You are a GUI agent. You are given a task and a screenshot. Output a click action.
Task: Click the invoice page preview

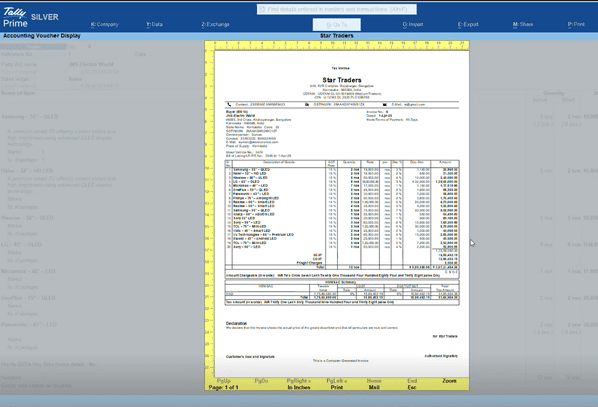tap(342, 214)
